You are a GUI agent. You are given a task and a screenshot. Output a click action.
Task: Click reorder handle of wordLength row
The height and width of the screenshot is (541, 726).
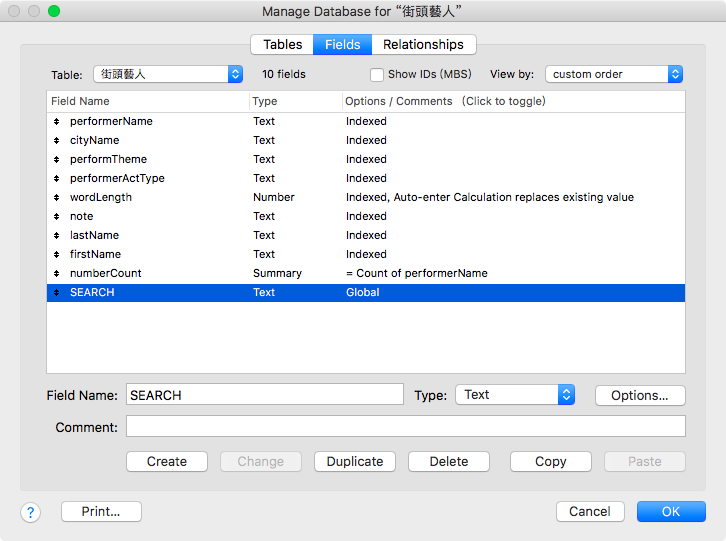(x=56, y=197)
